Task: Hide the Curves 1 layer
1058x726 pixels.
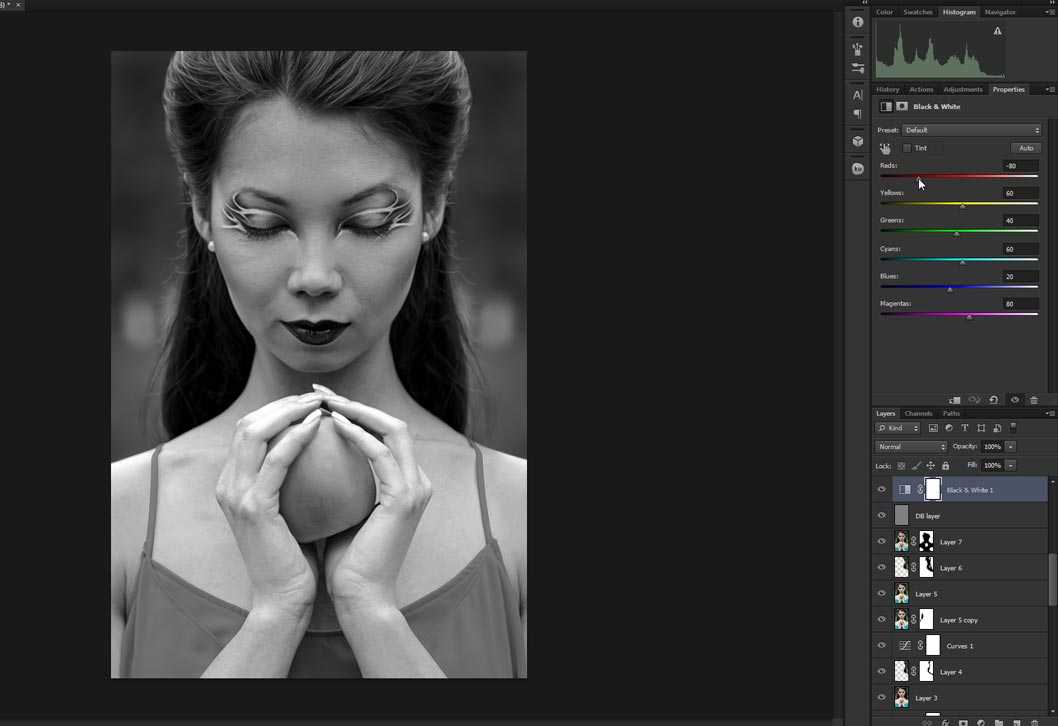Action: (882, 646)
